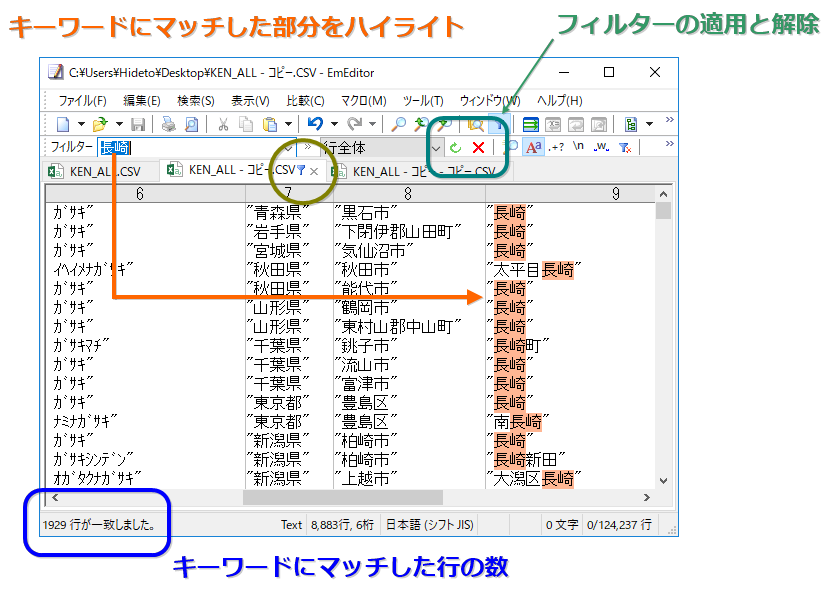Open the Undo dropdown arrow

pos(334,121)
